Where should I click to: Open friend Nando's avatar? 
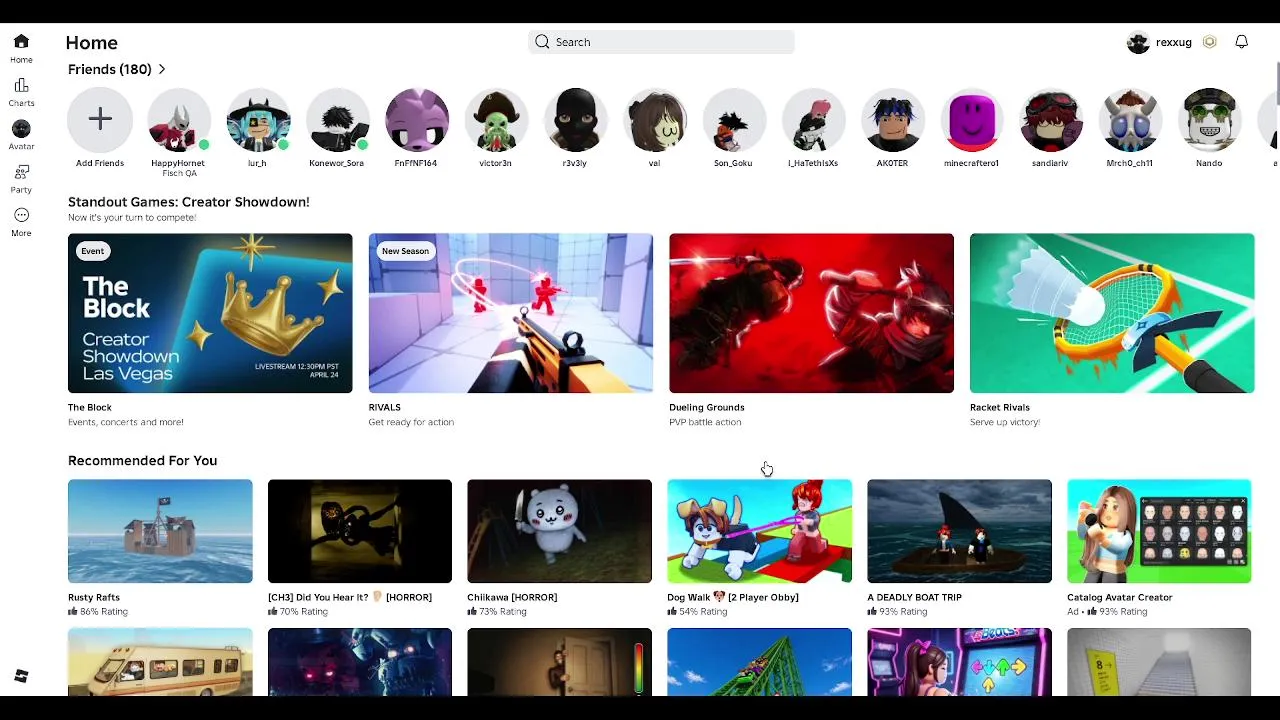1209,120
